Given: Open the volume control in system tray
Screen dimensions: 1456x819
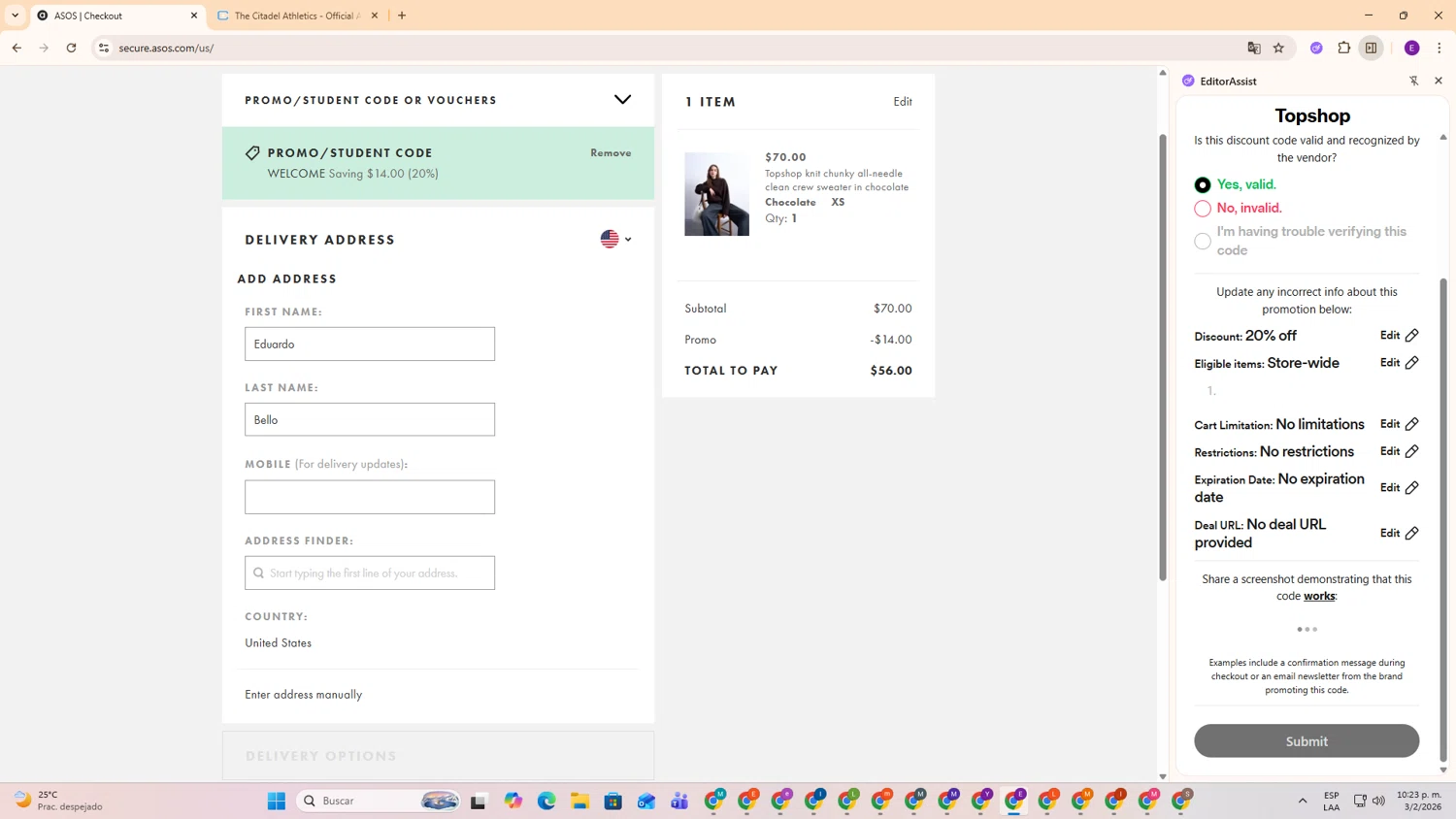Looking at the screenshot, I should [1379, 801].
